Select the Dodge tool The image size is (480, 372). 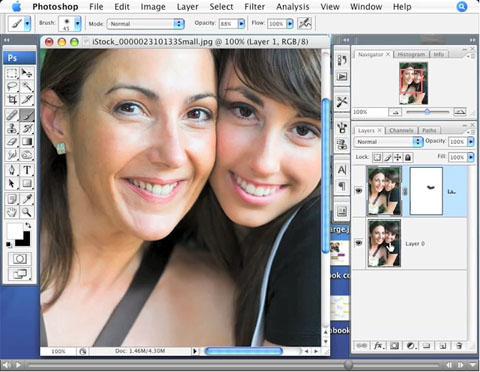pyautogui.click(x=27, y=155)
